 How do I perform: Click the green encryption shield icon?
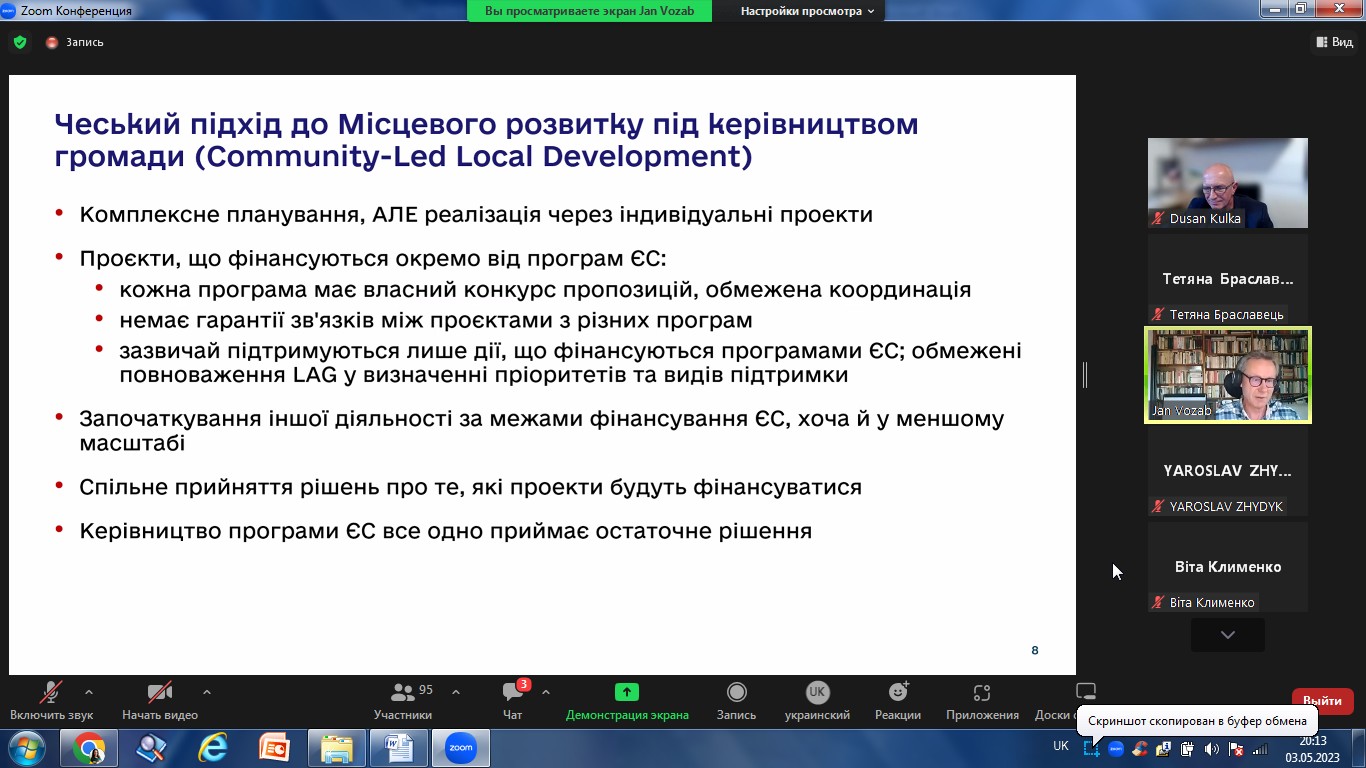pos(20,42)
